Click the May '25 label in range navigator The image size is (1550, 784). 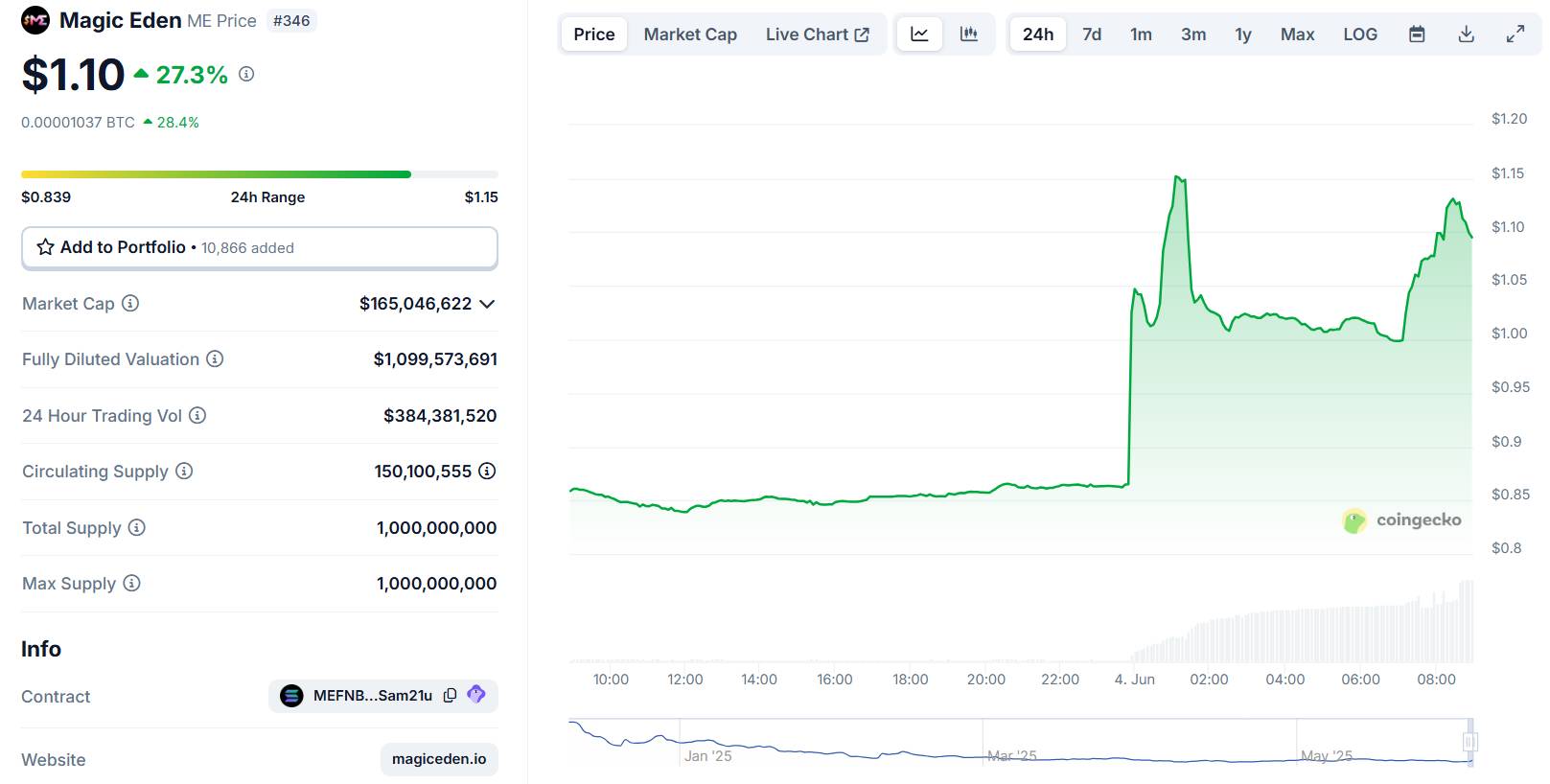1327,756
